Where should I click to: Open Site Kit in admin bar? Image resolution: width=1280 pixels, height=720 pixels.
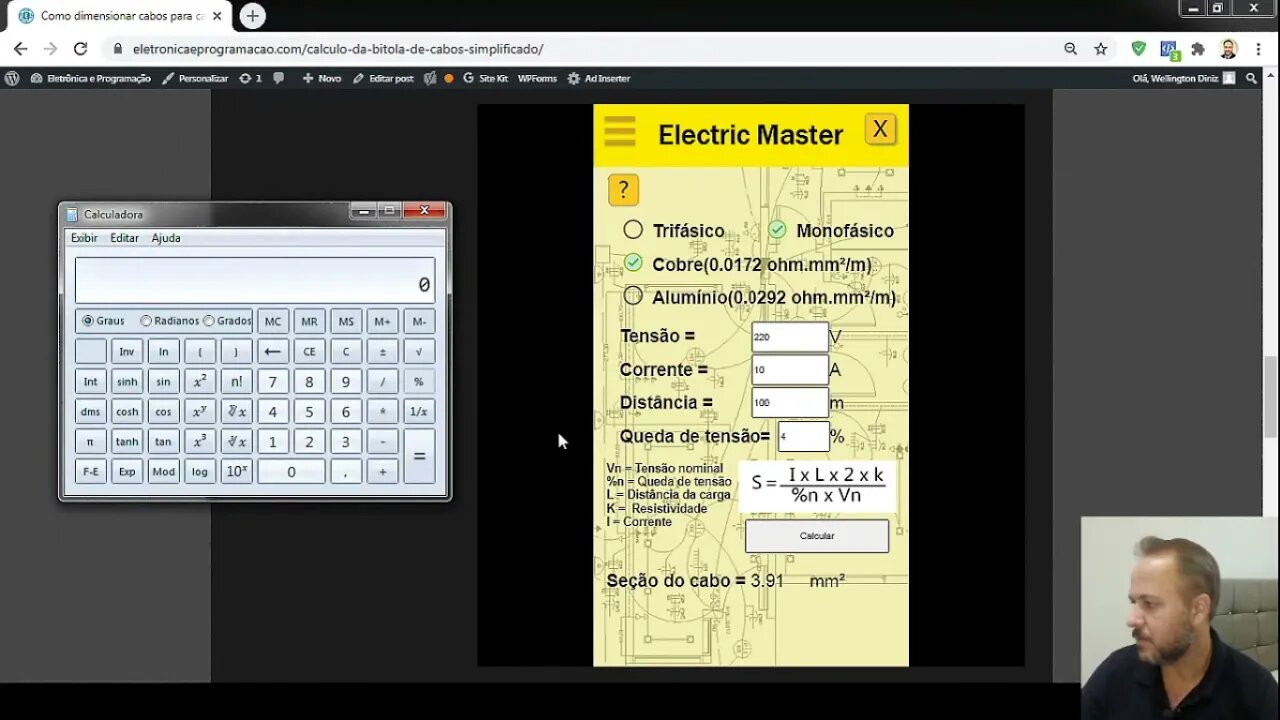point(485,78)
